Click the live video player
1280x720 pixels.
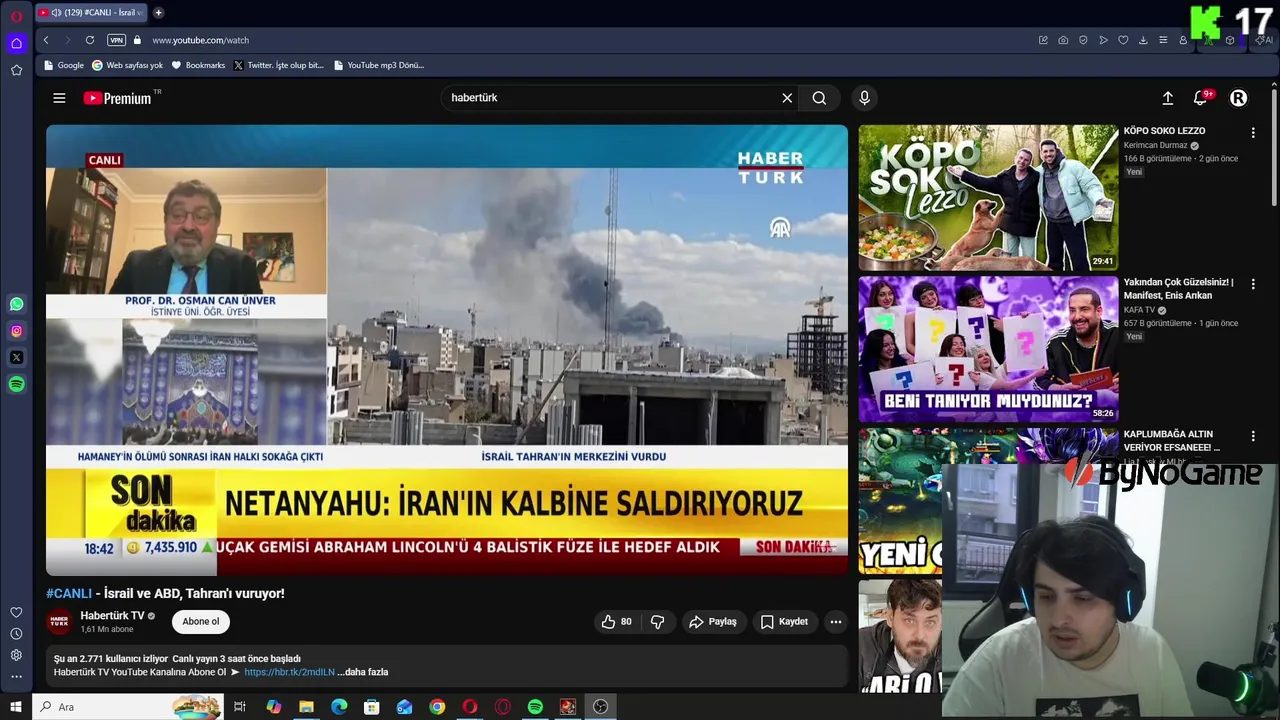[x=447, y=350]
